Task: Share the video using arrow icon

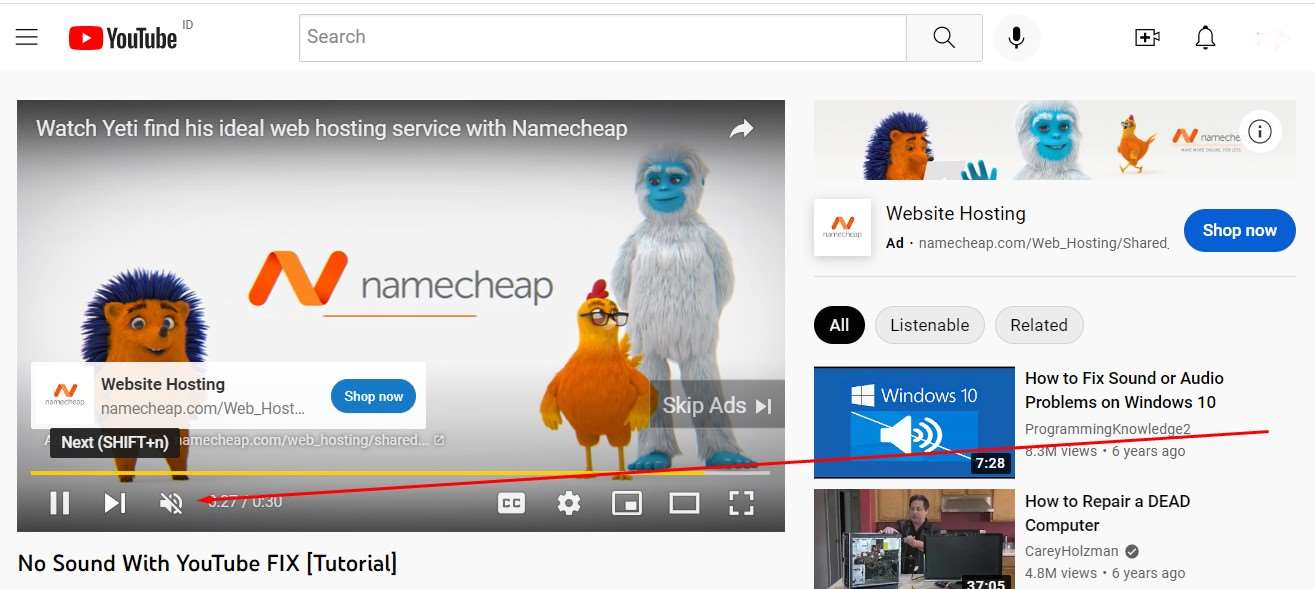Action: (x=741, y=129)
